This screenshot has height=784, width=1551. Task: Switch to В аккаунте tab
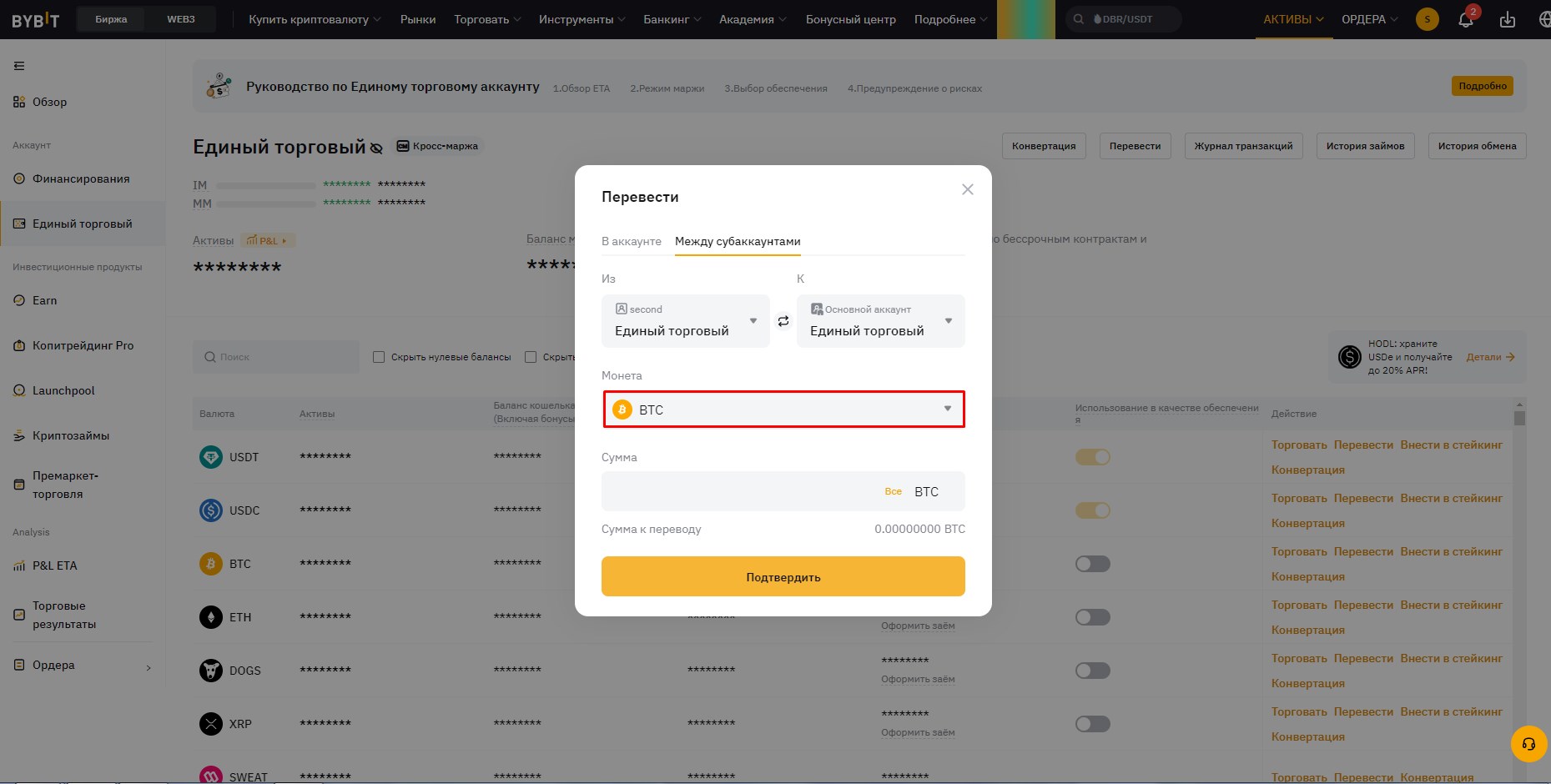click(632, 241)
